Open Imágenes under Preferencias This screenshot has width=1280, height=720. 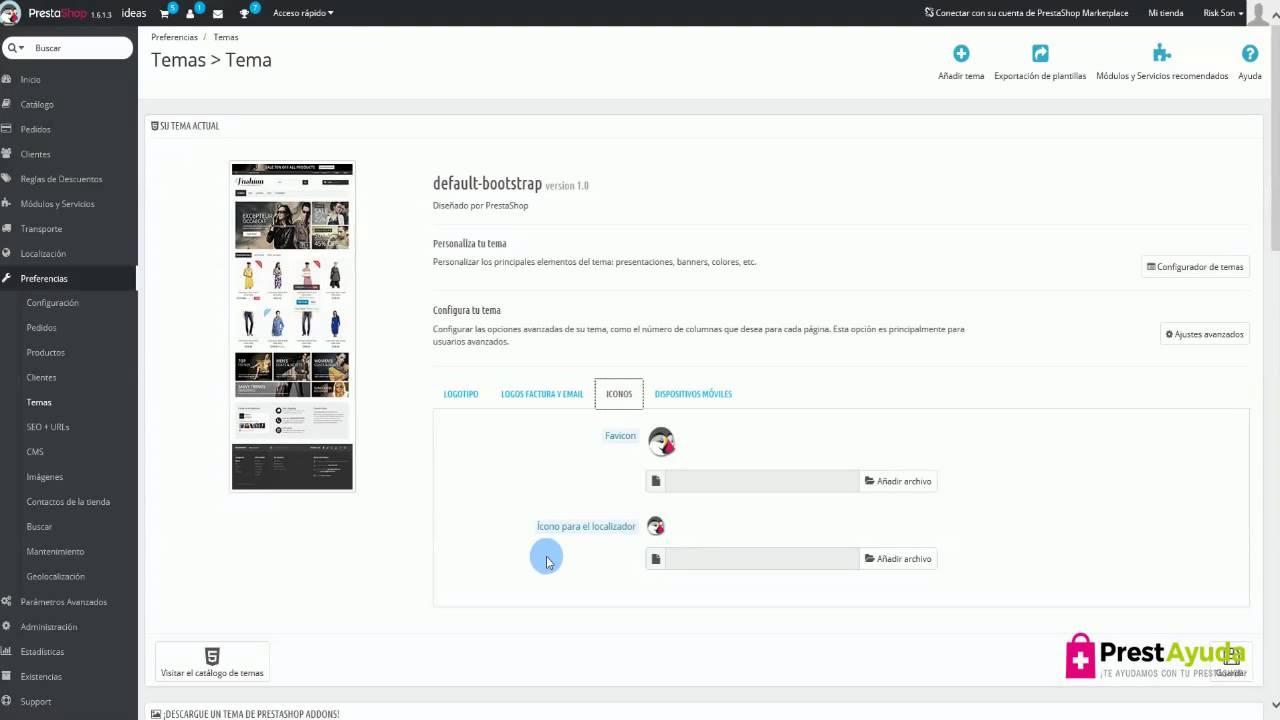click(44, 477)
